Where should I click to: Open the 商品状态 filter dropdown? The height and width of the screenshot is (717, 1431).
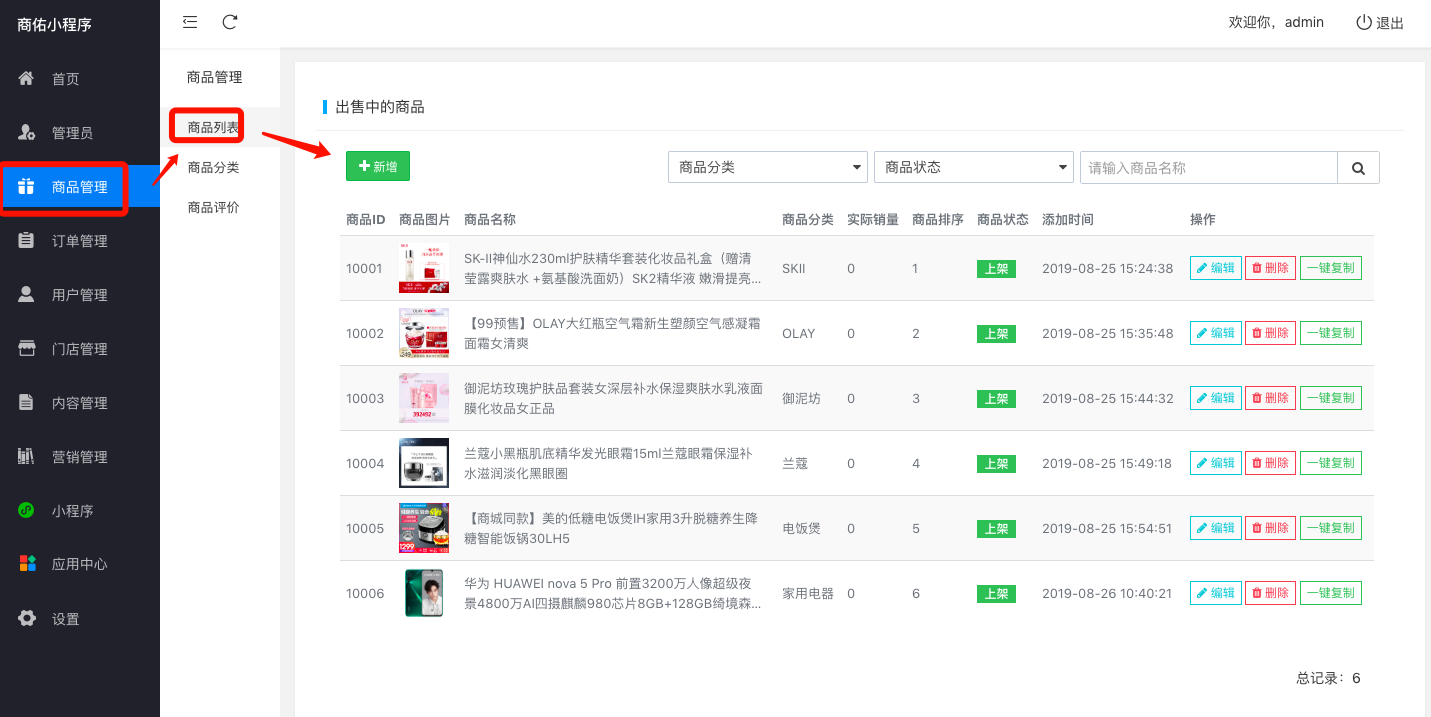coord(974,168)
